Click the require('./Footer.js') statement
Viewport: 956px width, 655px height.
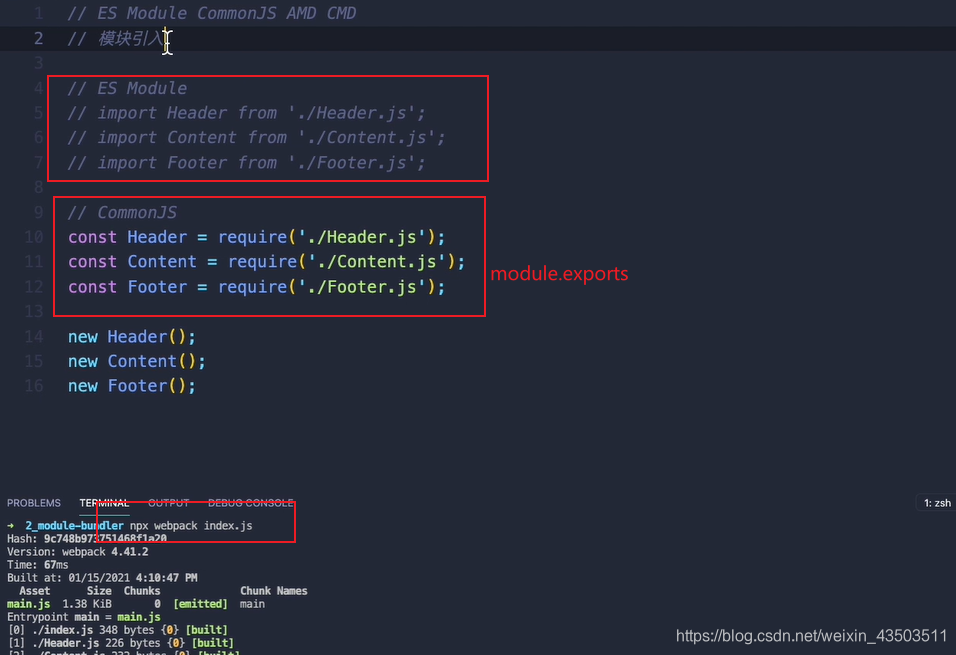(257, 287)
